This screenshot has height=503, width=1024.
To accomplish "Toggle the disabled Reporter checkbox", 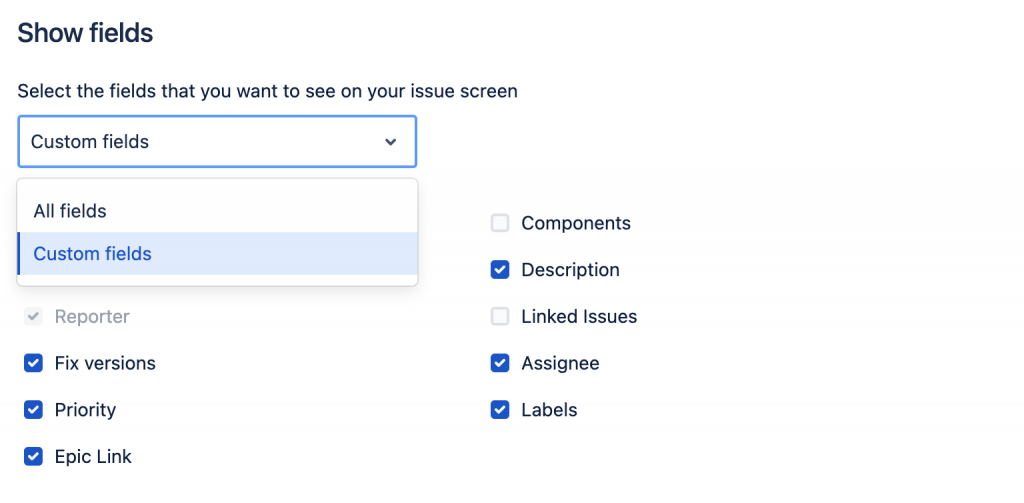I will click(34, 317).
